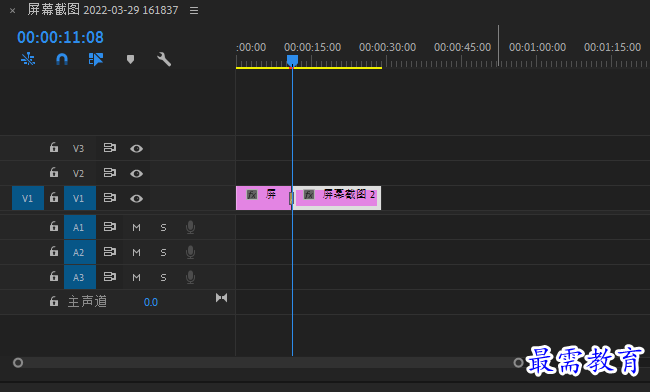The height and width of the screenshot is (392, 650).
Task: Mute audio track A3
Action: (x=136, y=277)
